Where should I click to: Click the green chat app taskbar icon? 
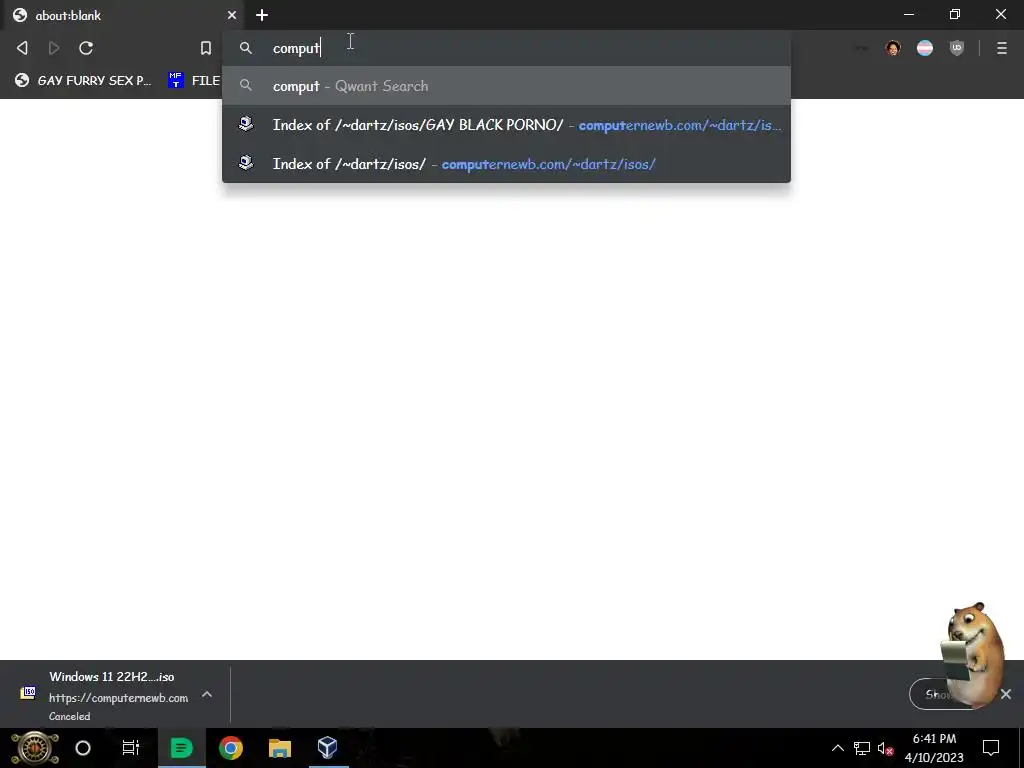[x=182, y=748]
